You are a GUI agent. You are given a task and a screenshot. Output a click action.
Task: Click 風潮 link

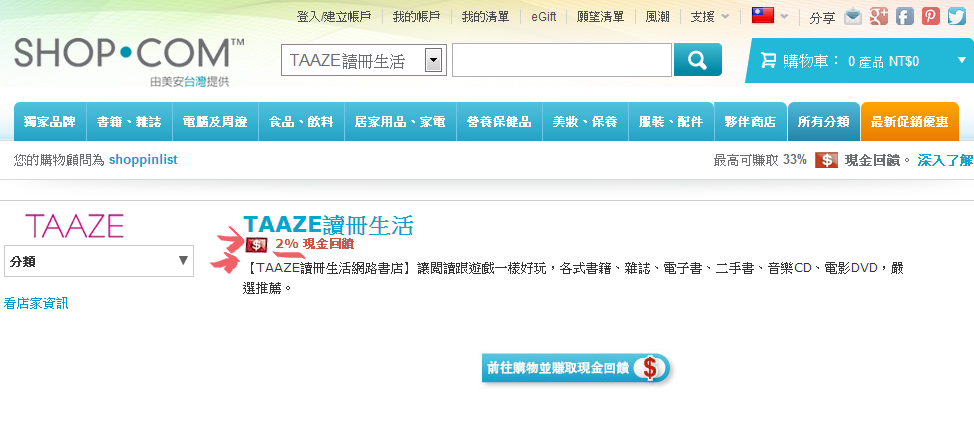tap(657, 17)
